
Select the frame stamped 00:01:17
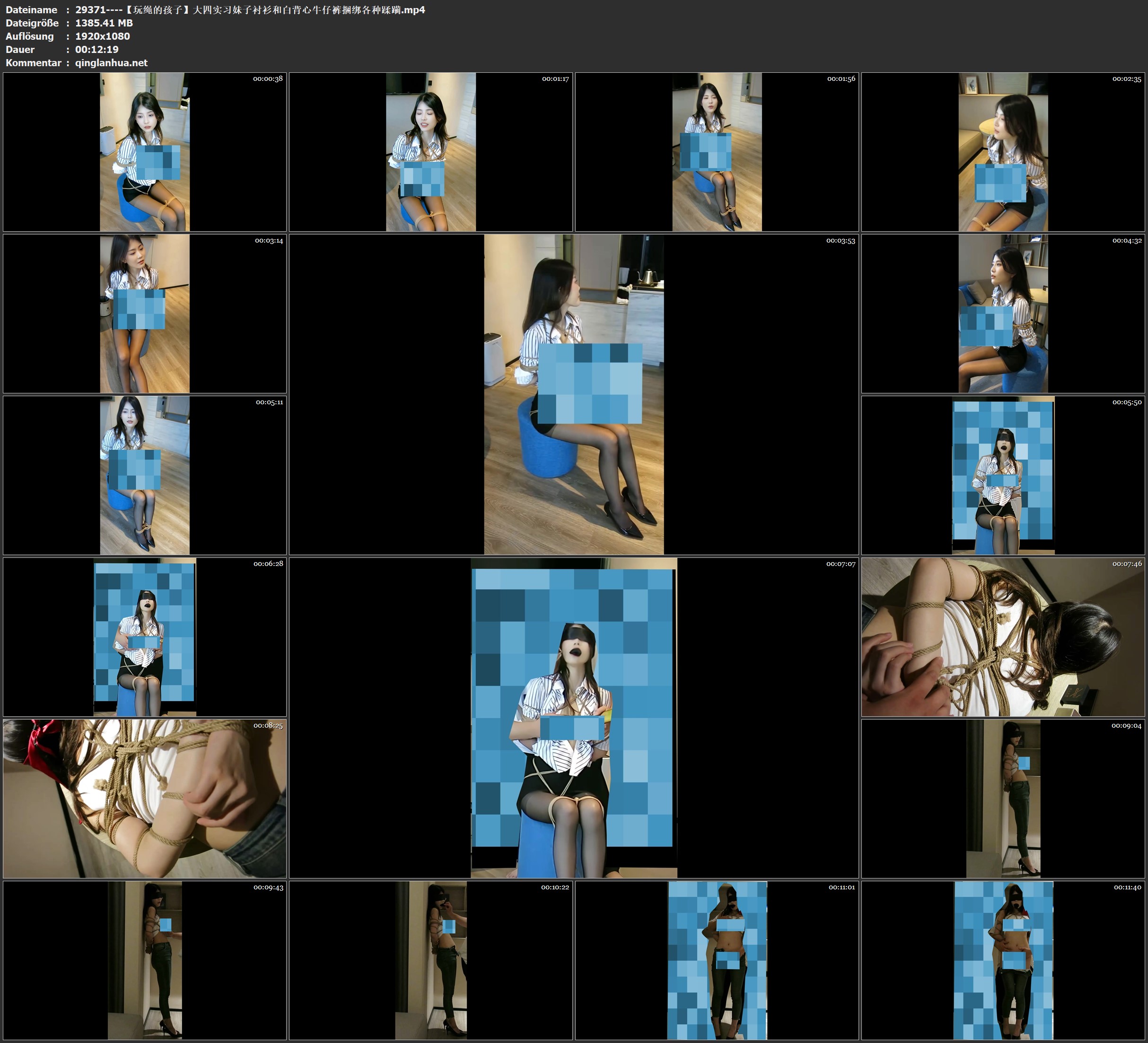[430, 151]
